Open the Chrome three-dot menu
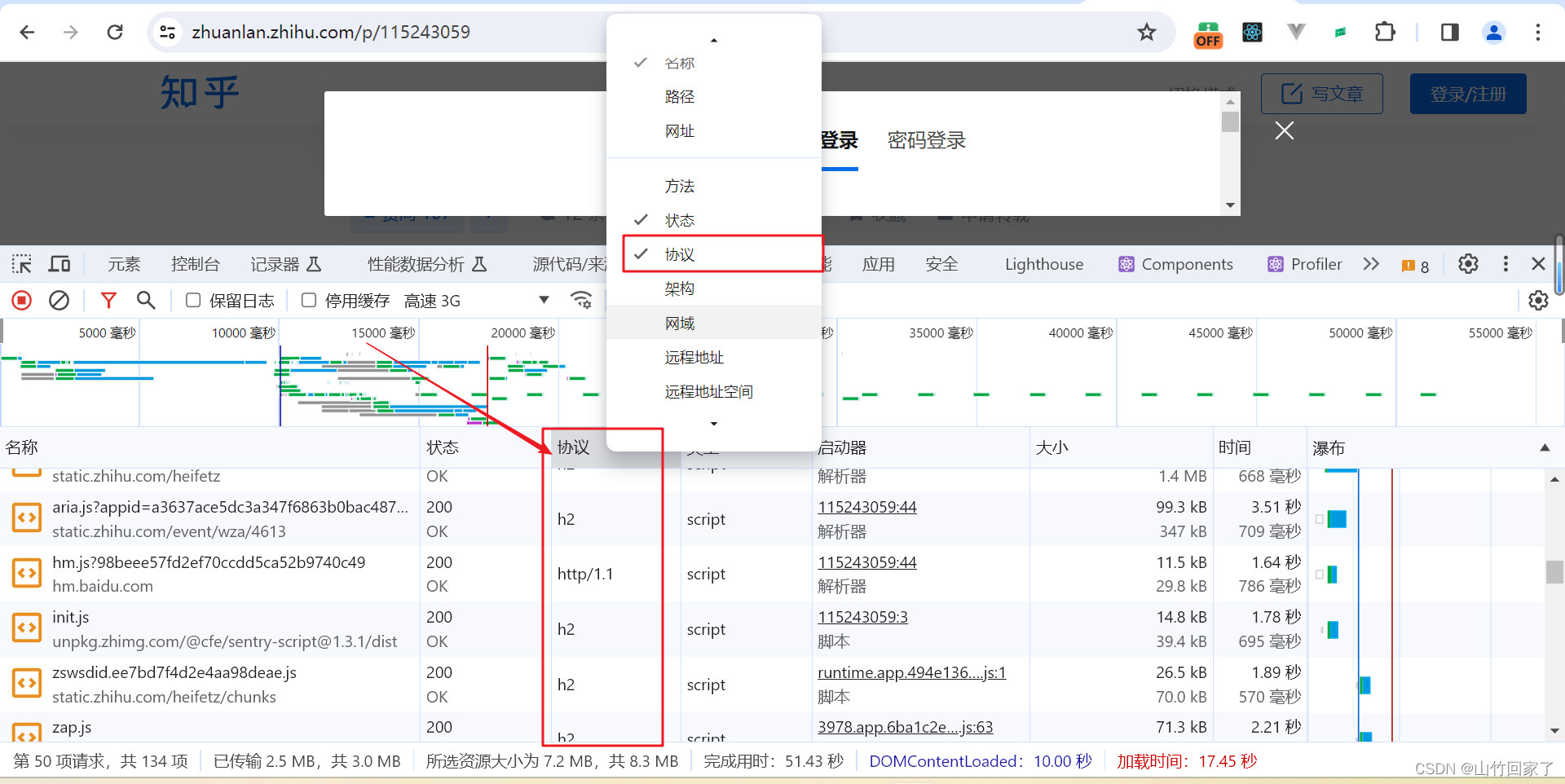1565x784 pixels. 1538,32
